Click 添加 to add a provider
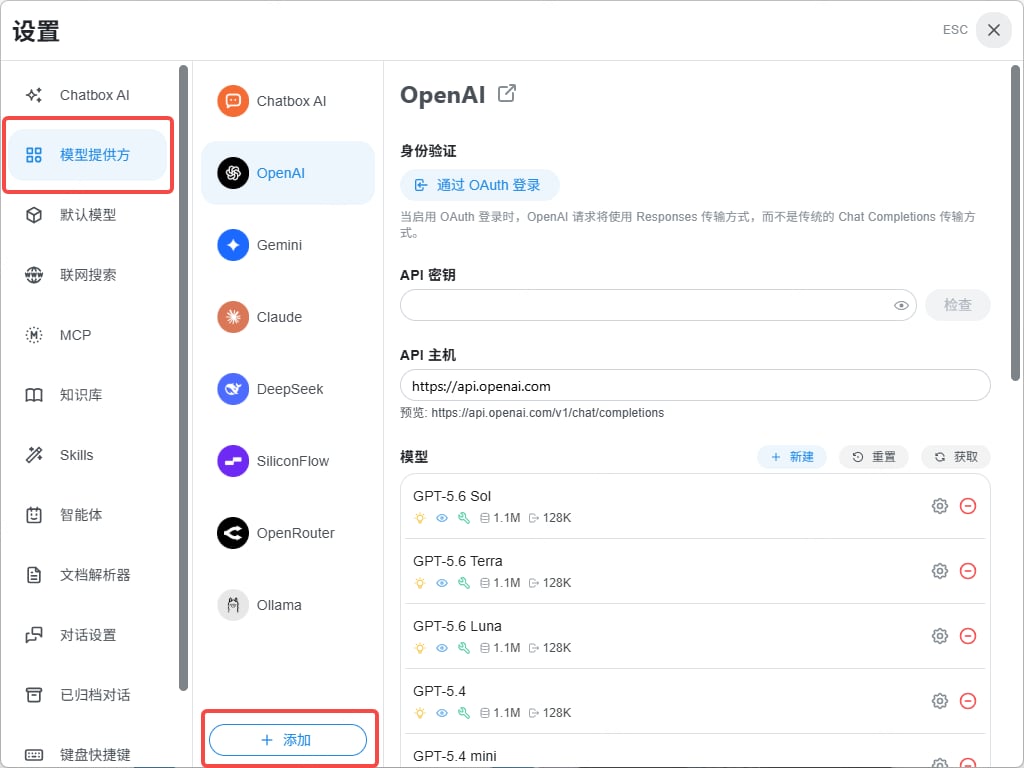The image size is (1024, 768). point(288,740)
